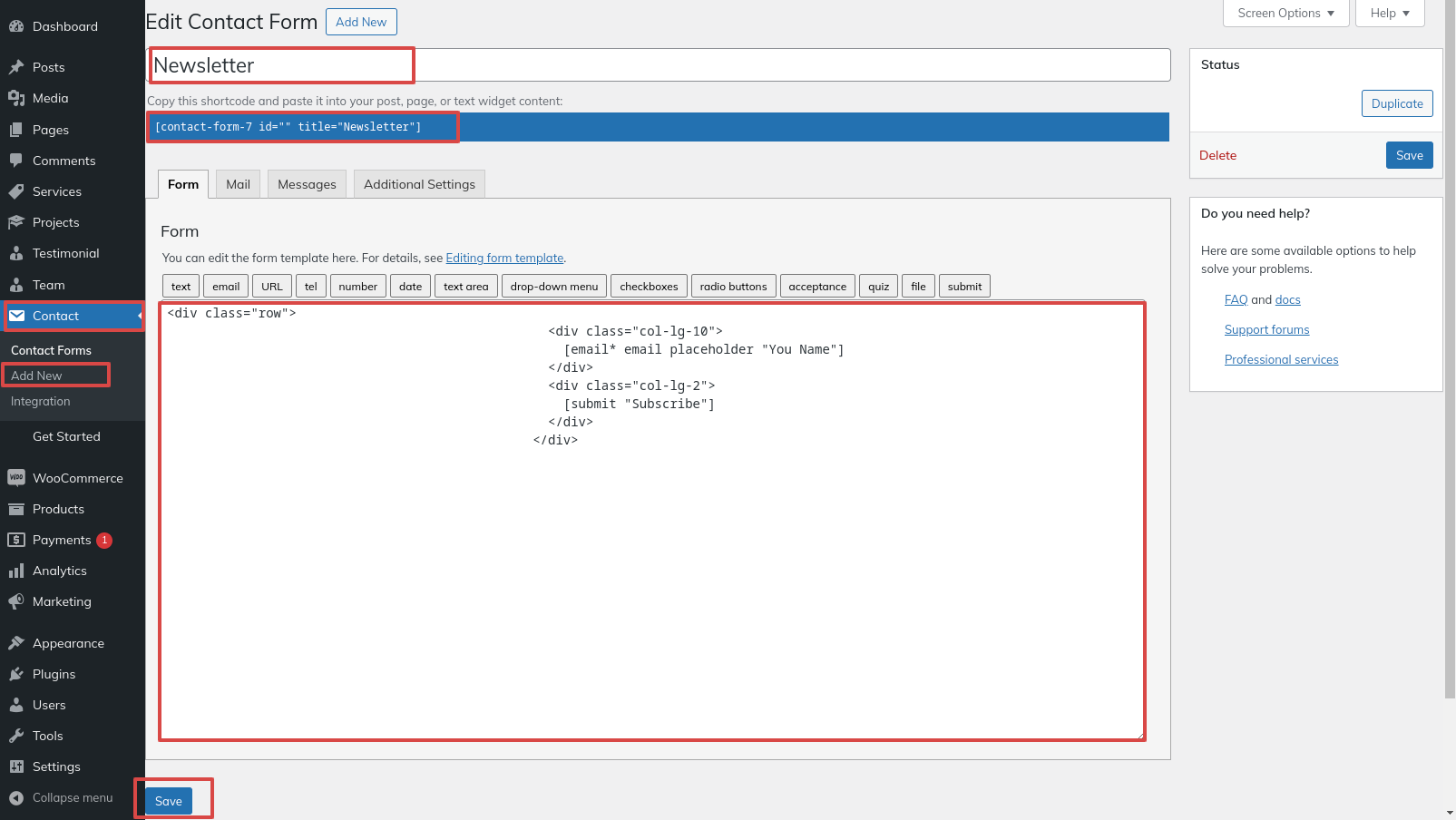Open the Professional services link
This screenshot has width=1456, height=820.
(1282, 359)
